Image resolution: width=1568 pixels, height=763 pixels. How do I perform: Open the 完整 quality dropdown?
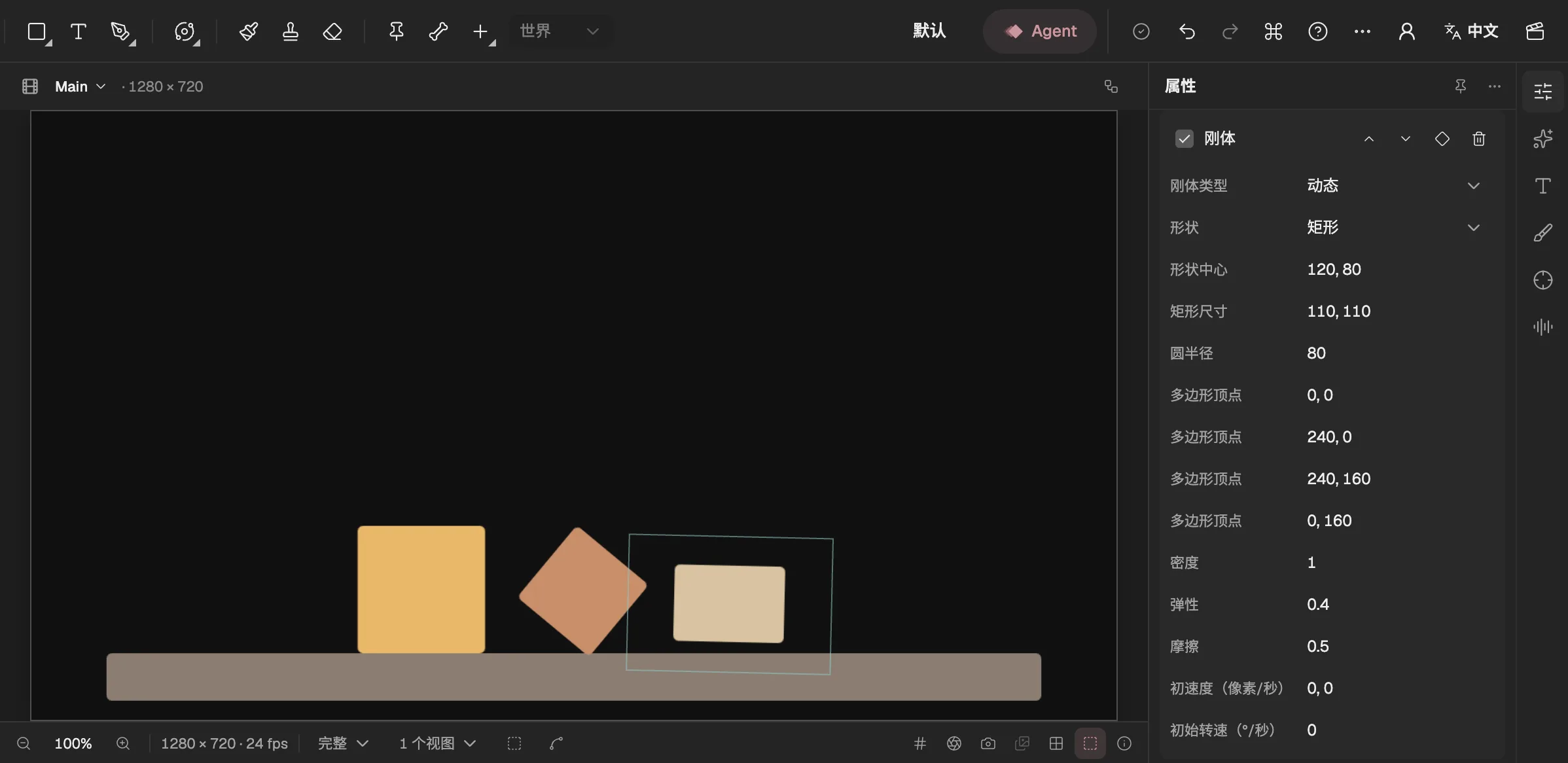(x=344, y=743)
